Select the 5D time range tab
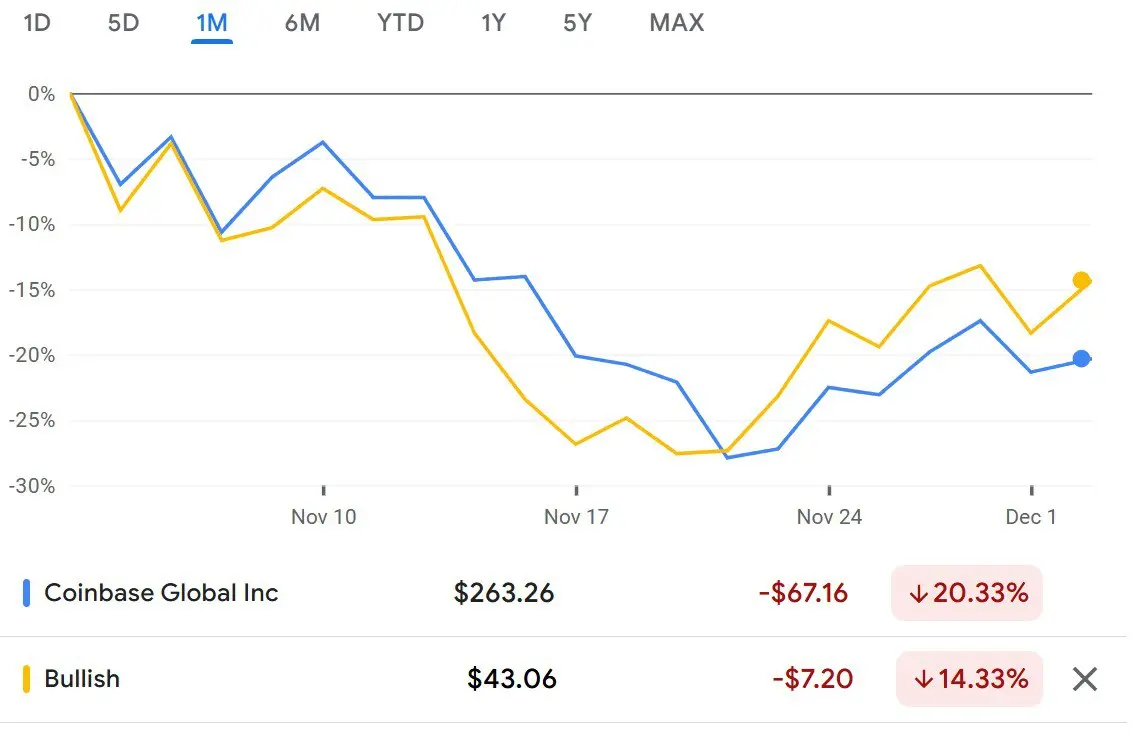The height and width of the screenshot is (738, 1147). [x=123, y=23]
